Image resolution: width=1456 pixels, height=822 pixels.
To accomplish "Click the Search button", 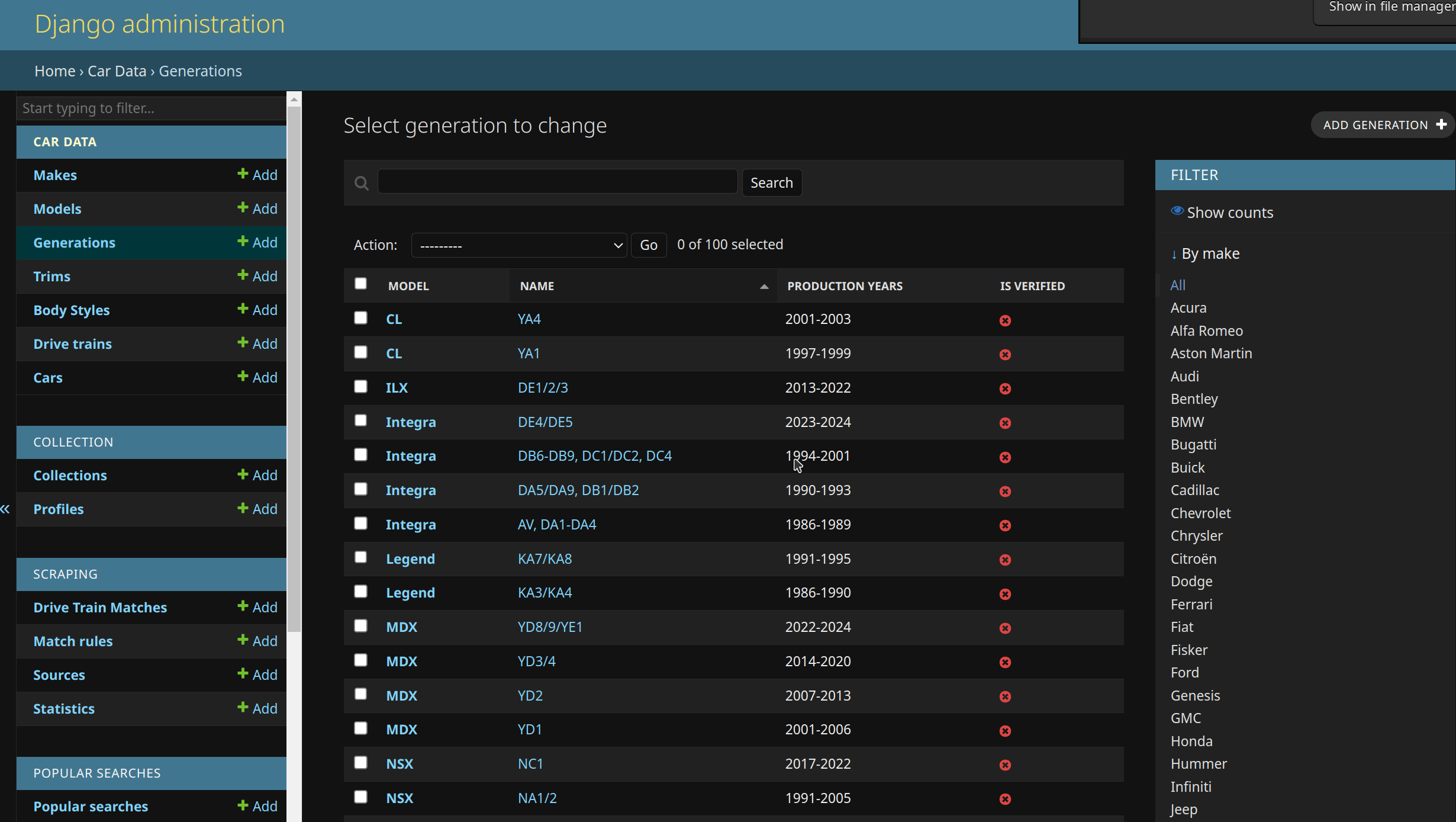I will point(772,182).
